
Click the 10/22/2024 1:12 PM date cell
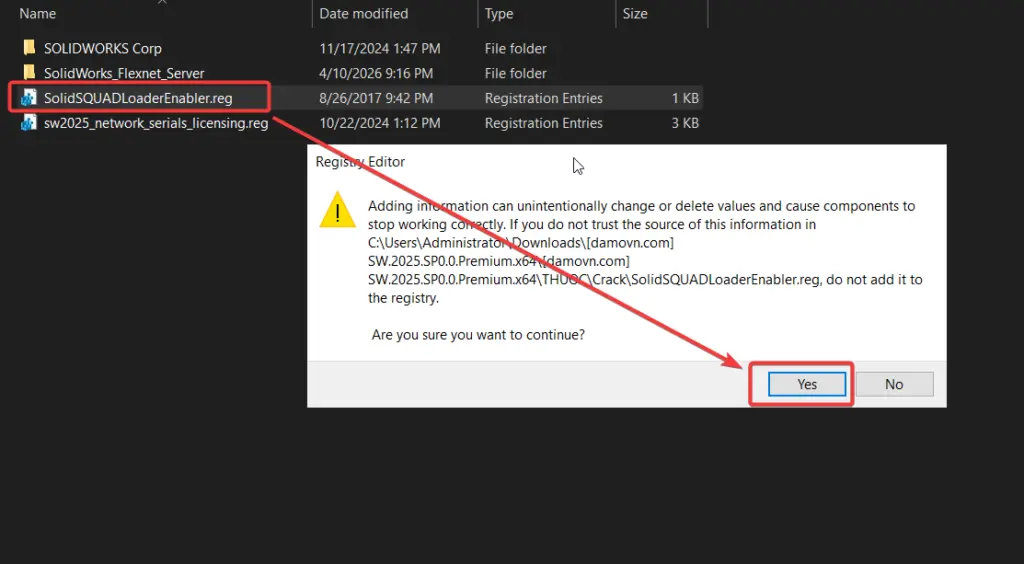coord(379,123)
